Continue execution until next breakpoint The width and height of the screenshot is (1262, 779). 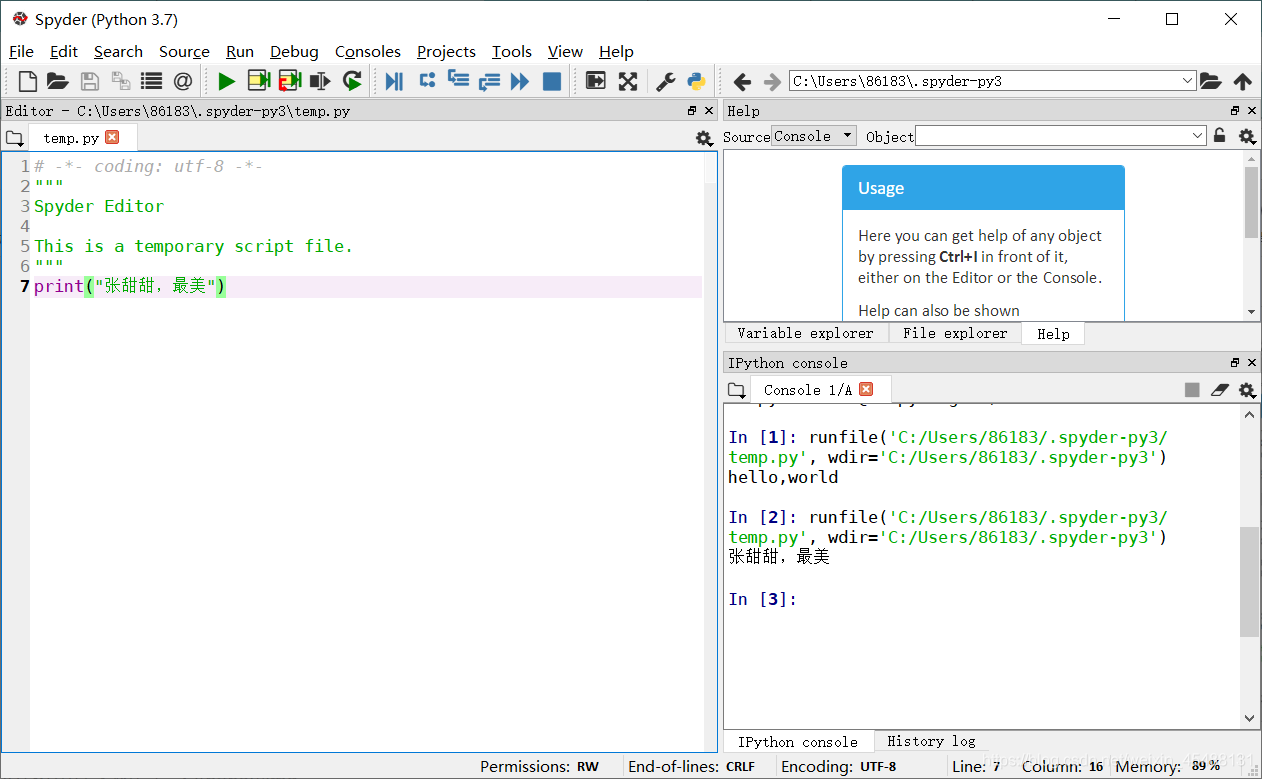point(520,81)
